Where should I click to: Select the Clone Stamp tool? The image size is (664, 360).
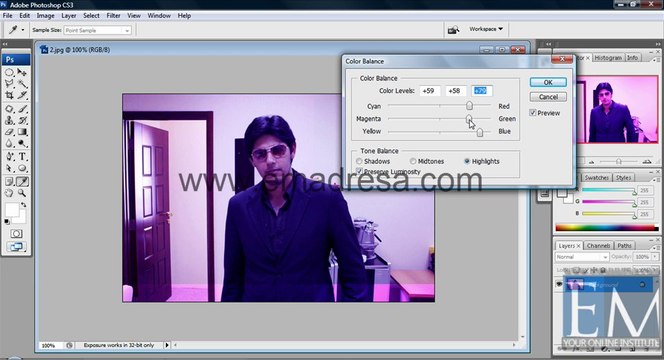pyautogui.click(x=9, y=120)
